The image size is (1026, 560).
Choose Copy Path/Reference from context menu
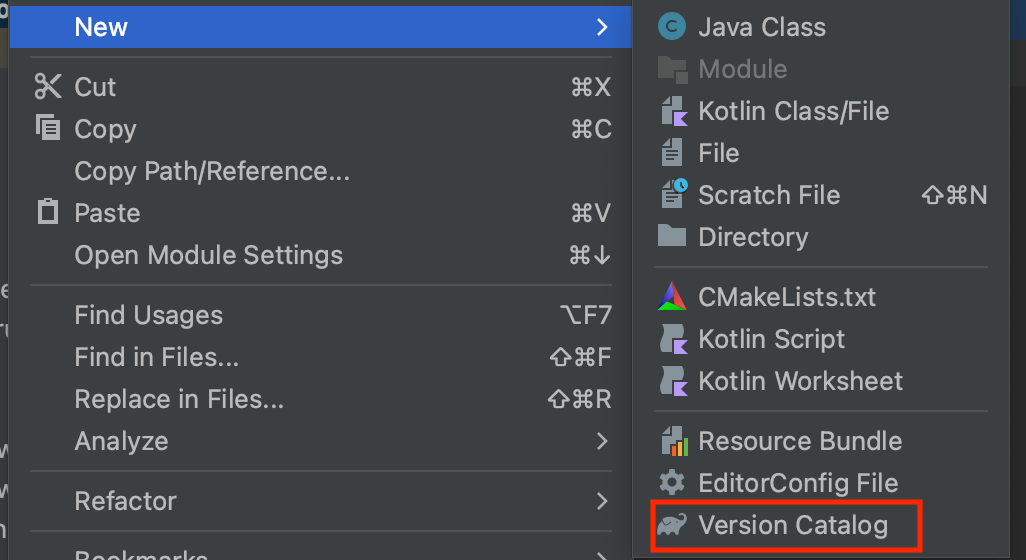click(x=212, y=171)
